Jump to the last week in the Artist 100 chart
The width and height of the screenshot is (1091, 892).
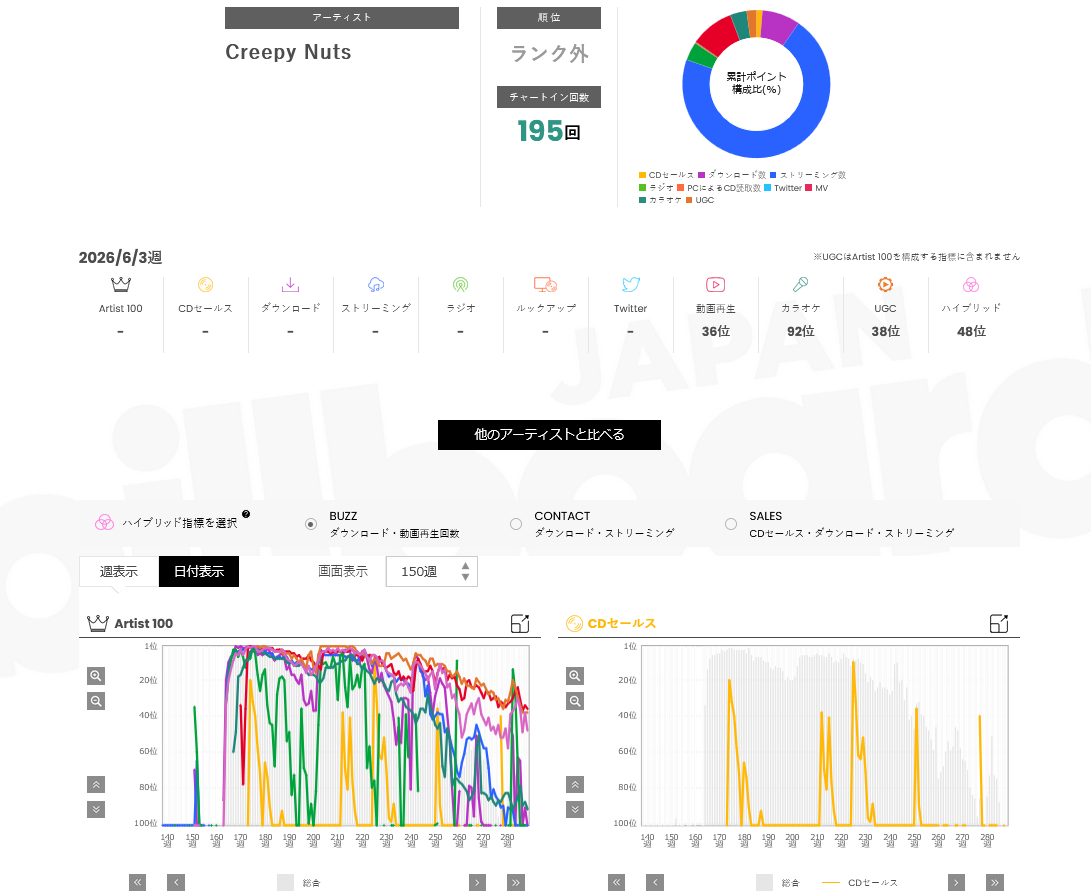(x=516, y=882)
